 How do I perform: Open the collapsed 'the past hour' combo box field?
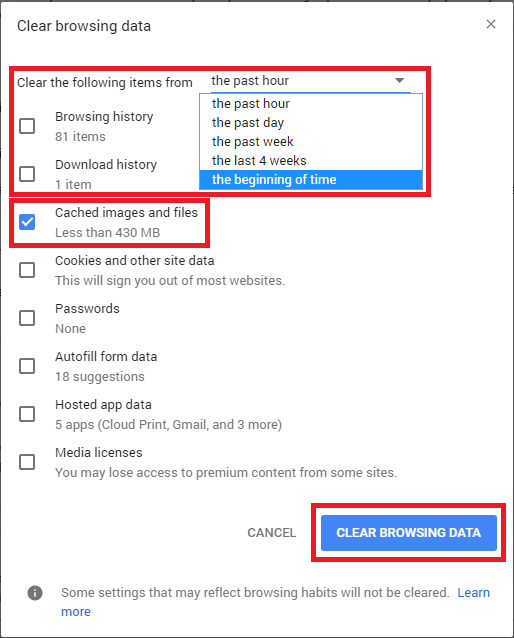[311, 81]
